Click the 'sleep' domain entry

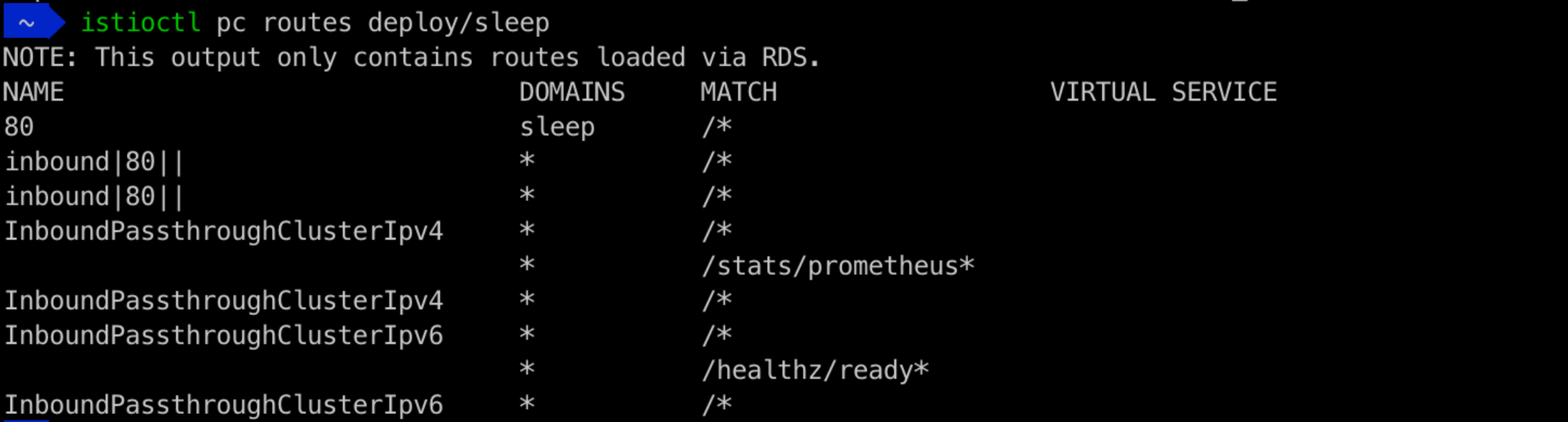click(557, 127)
